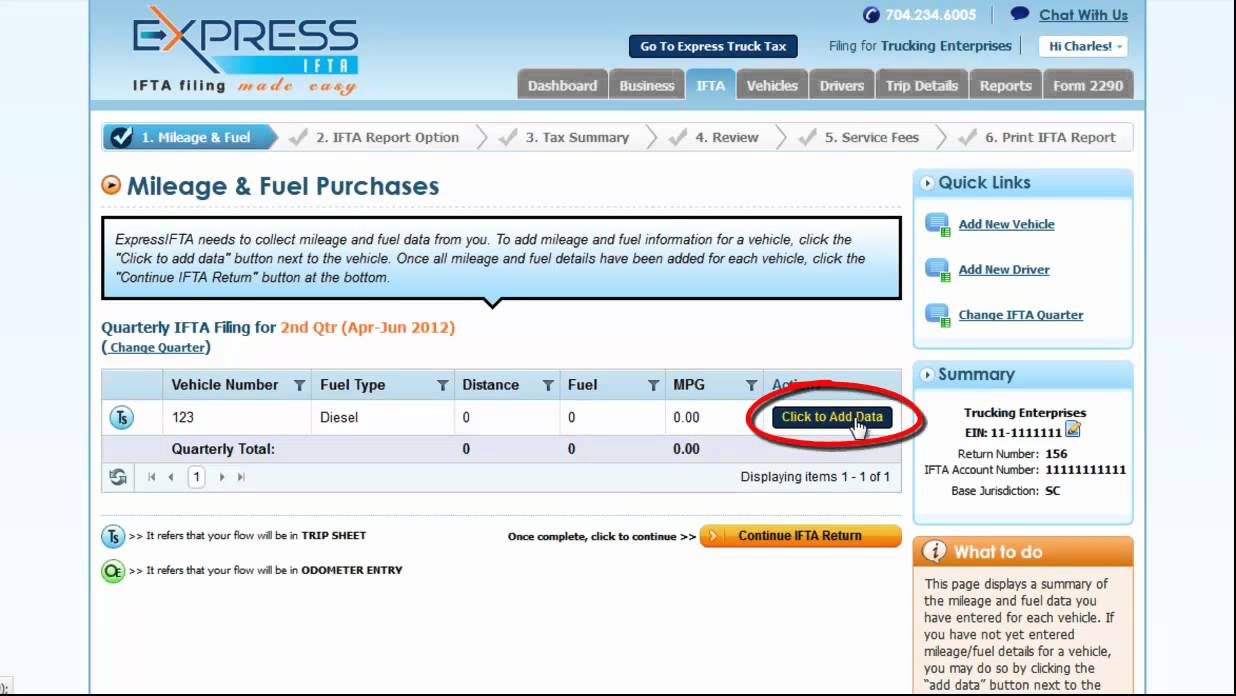The height and width of the screenshot is (696, 1236).
Task: Open the Dashboard tab
Action: [x=562, y=85]
